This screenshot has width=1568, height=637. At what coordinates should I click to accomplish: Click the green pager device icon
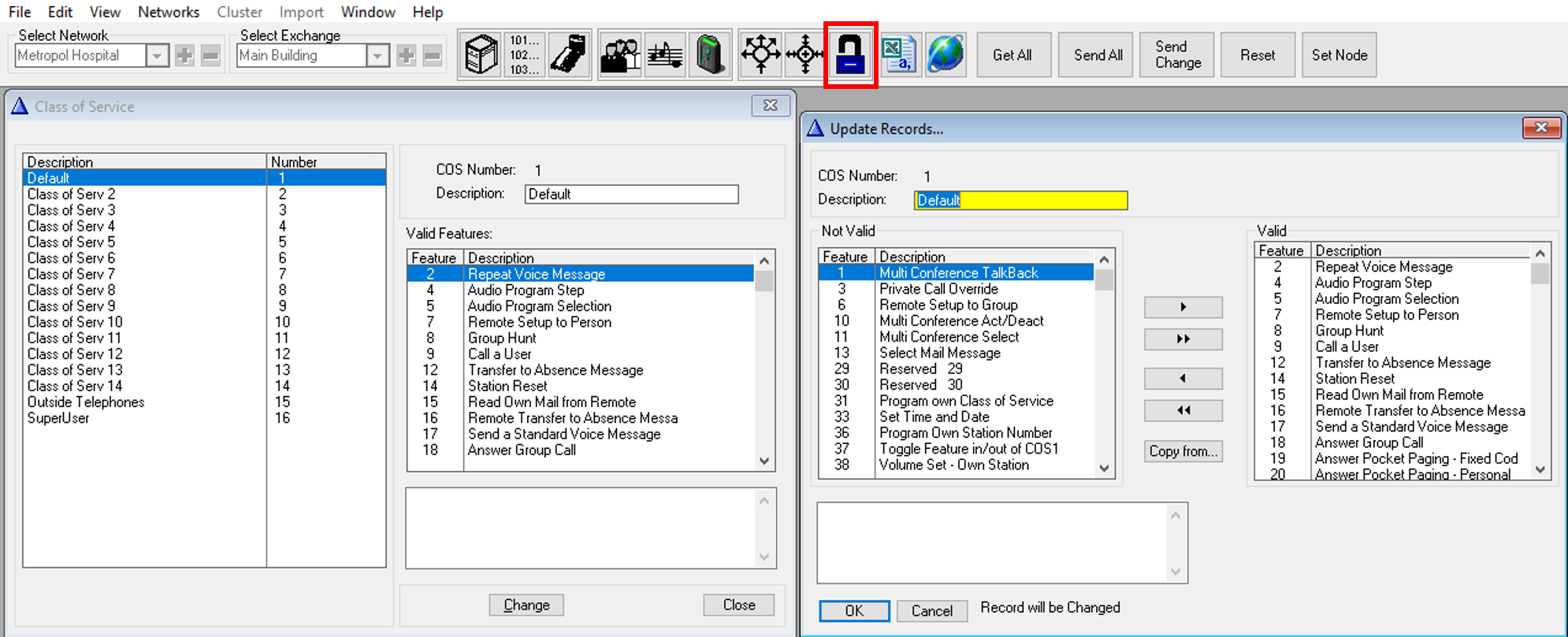click(710, 55)
